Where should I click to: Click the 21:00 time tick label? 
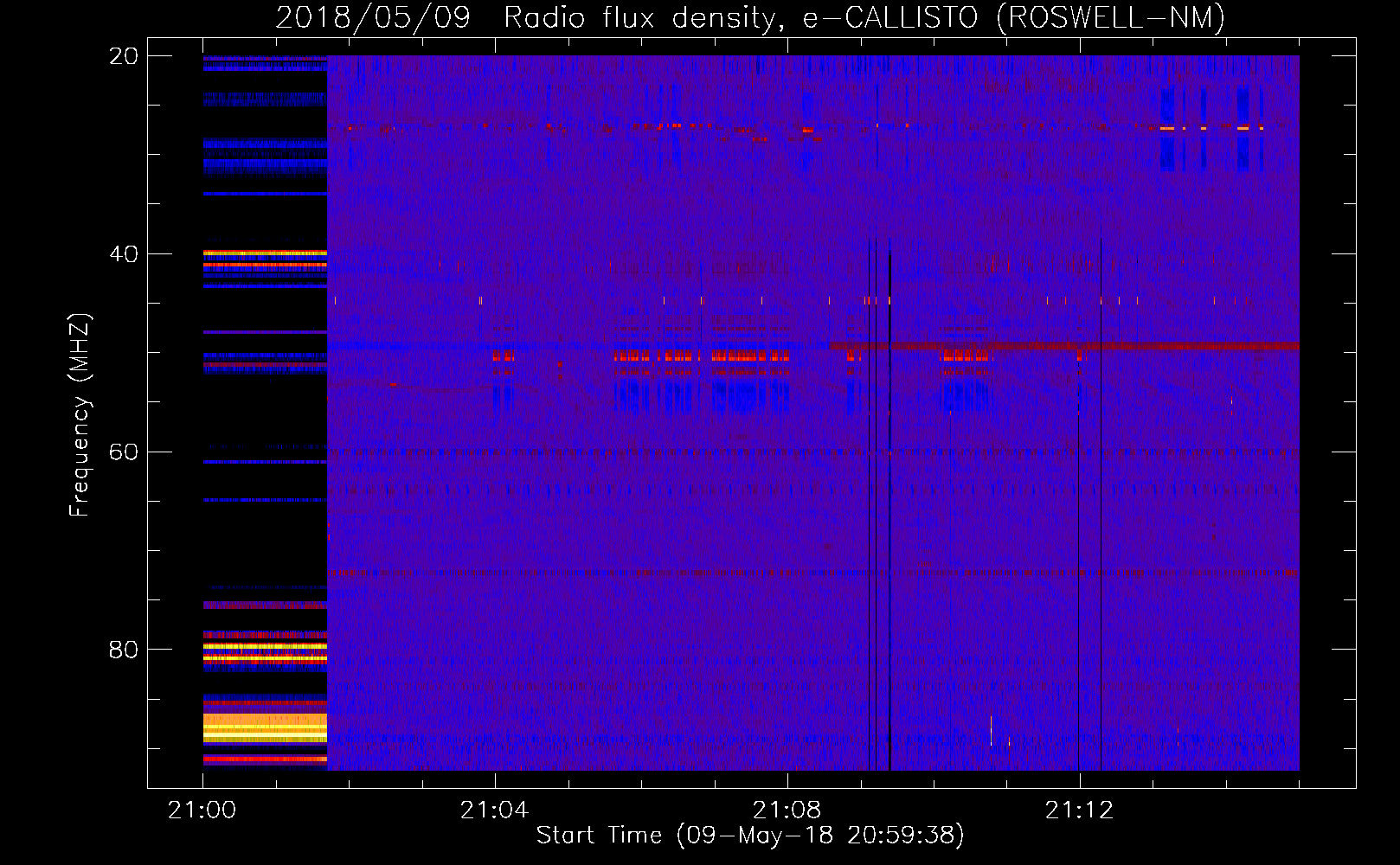pos(202,811)
